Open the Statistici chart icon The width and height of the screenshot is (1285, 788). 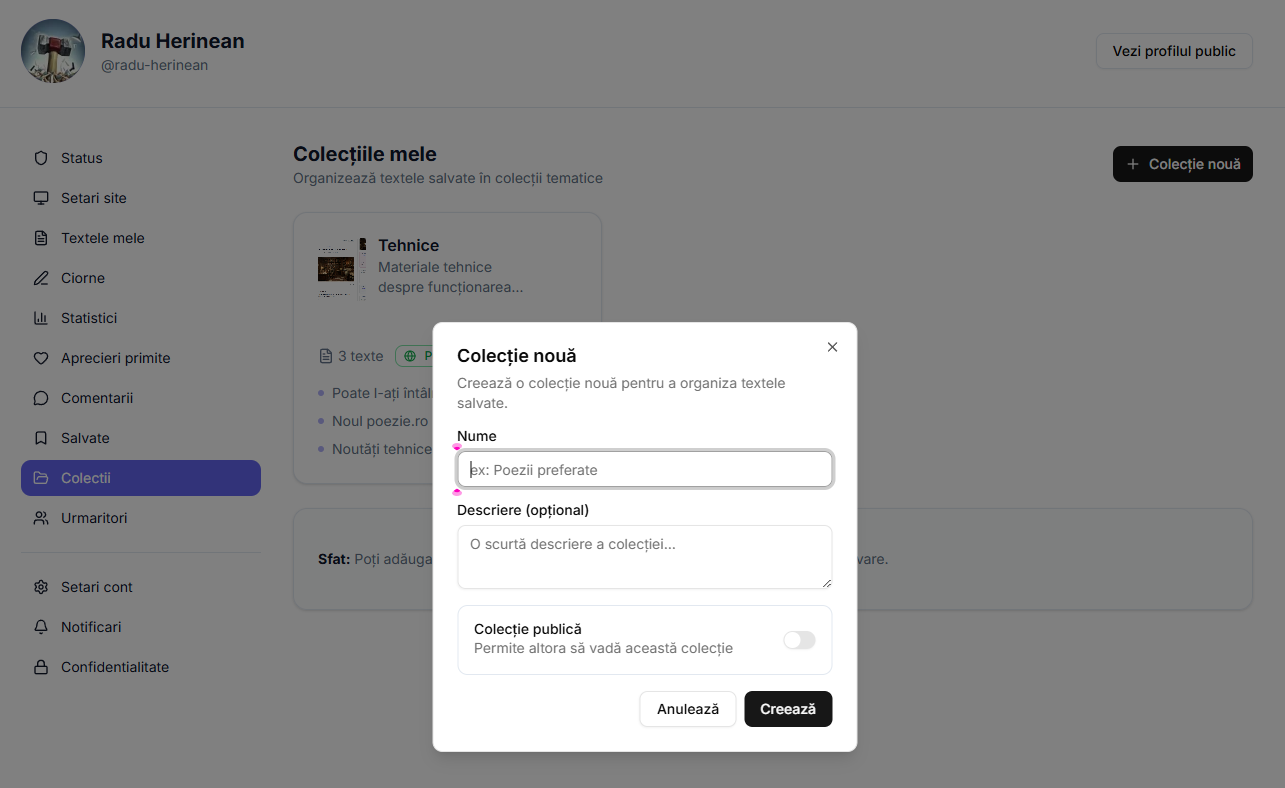pyautogui.click(x=41, y=318)
